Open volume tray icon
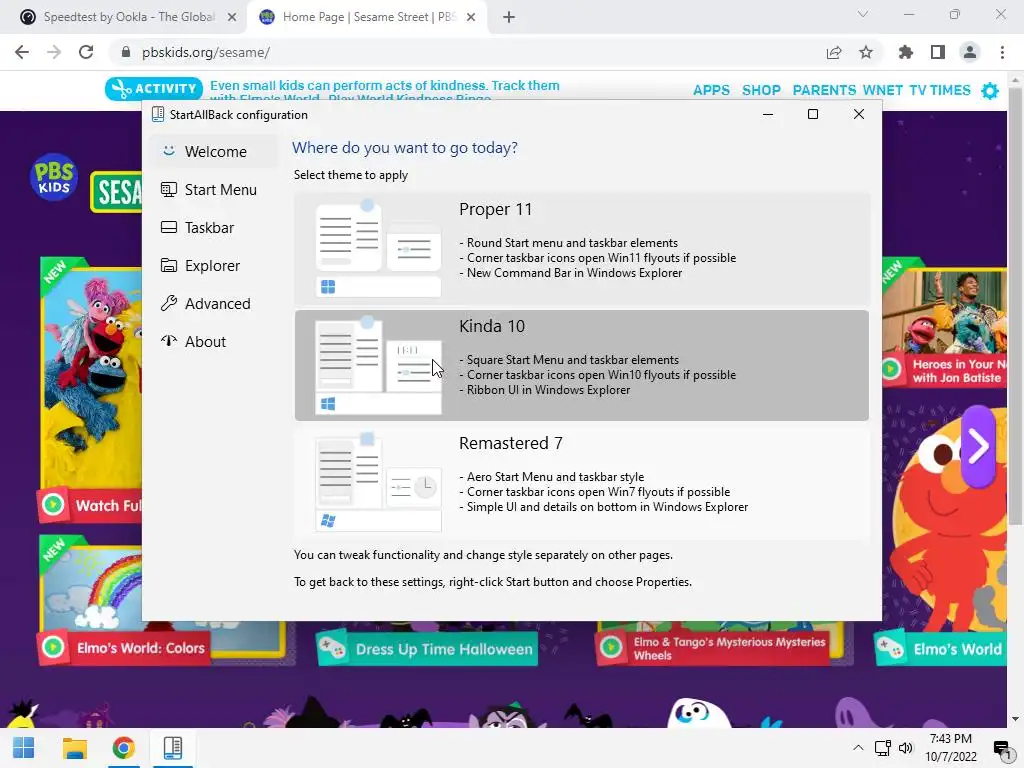 [905, 748]
